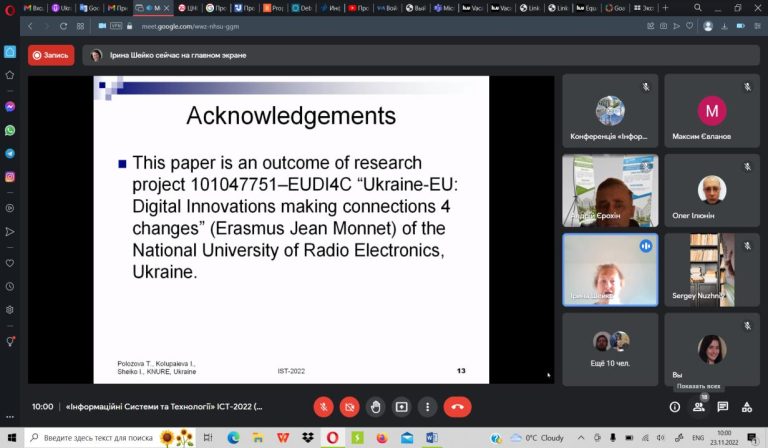Show the participants people panel
The image size is (768, 448).
click(x=699, y=407)
